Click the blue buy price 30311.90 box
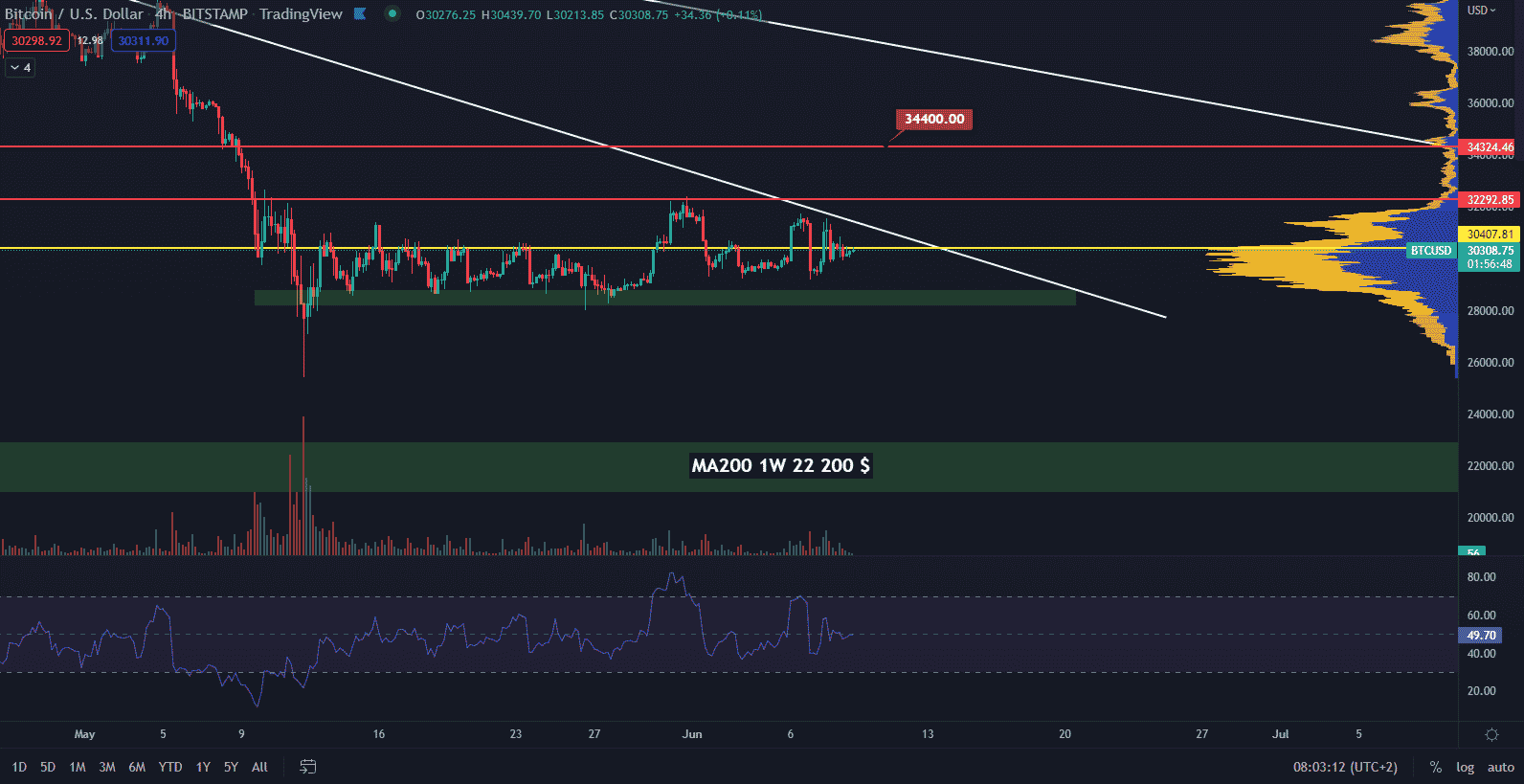1524x784 pixels. click(143, 40)
